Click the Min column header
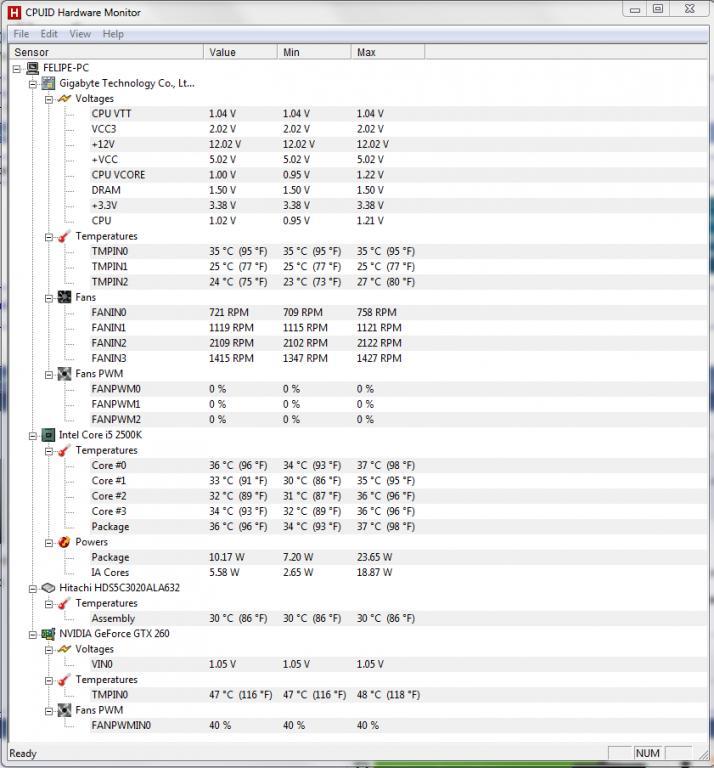 tap(314, 52)
